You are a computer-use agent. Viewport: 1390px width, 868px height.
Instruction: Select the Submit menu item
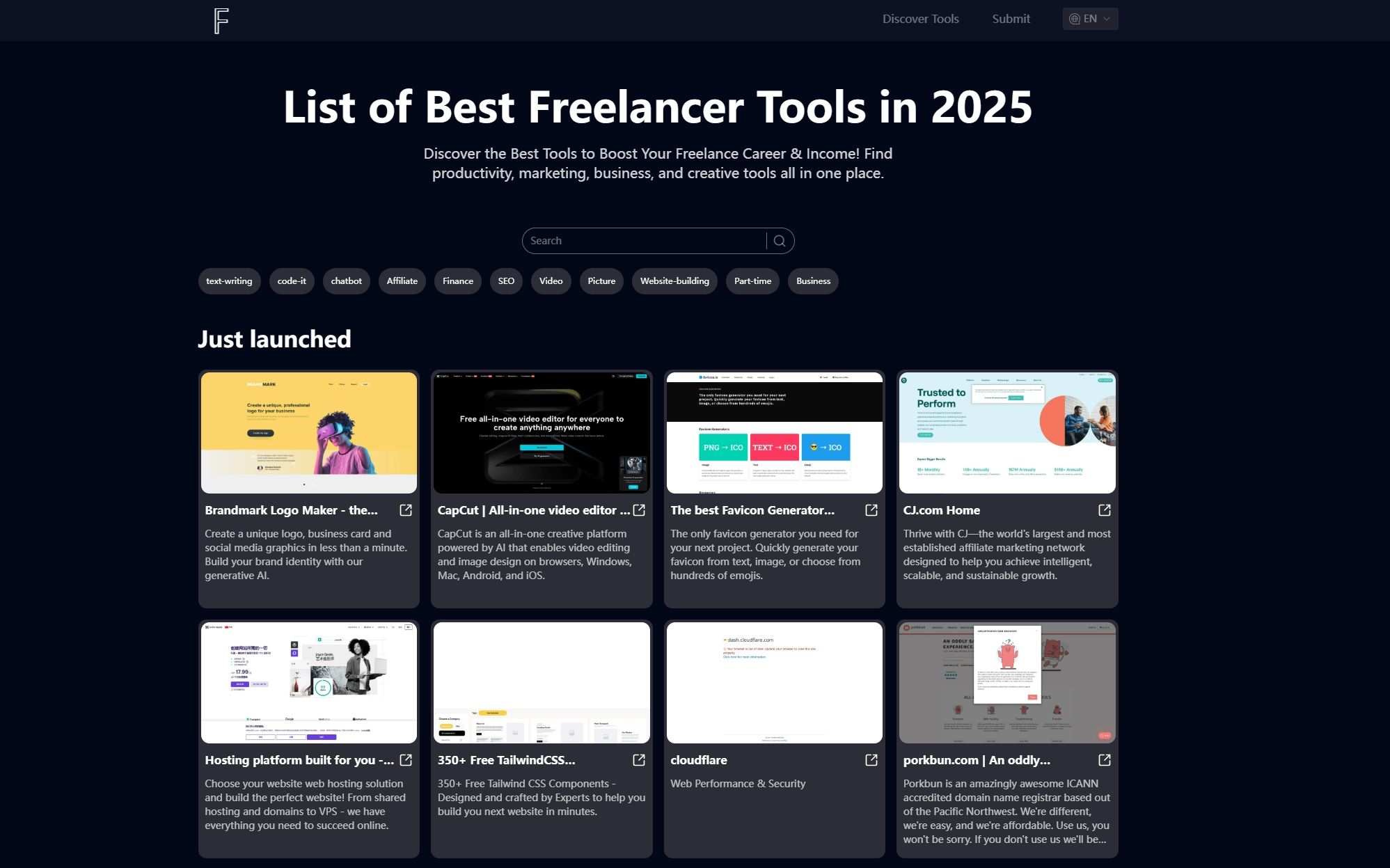[1011, 19]
